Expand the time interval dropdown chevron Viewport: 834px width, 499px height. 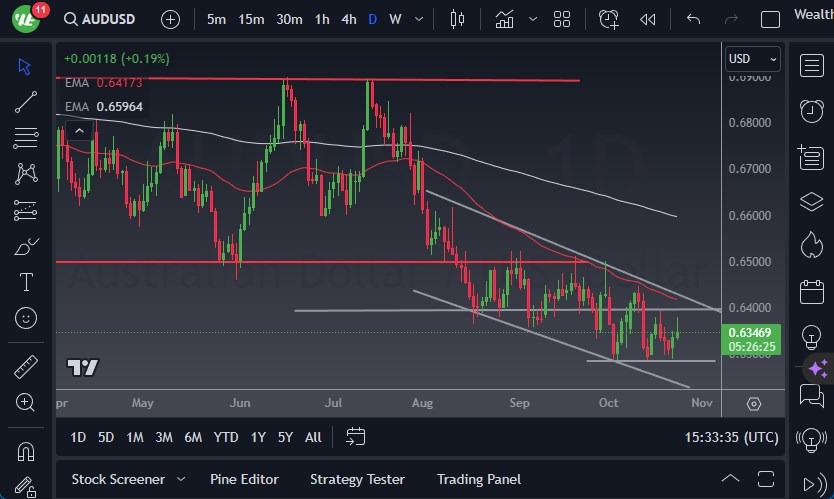click(x=420, y=19)
